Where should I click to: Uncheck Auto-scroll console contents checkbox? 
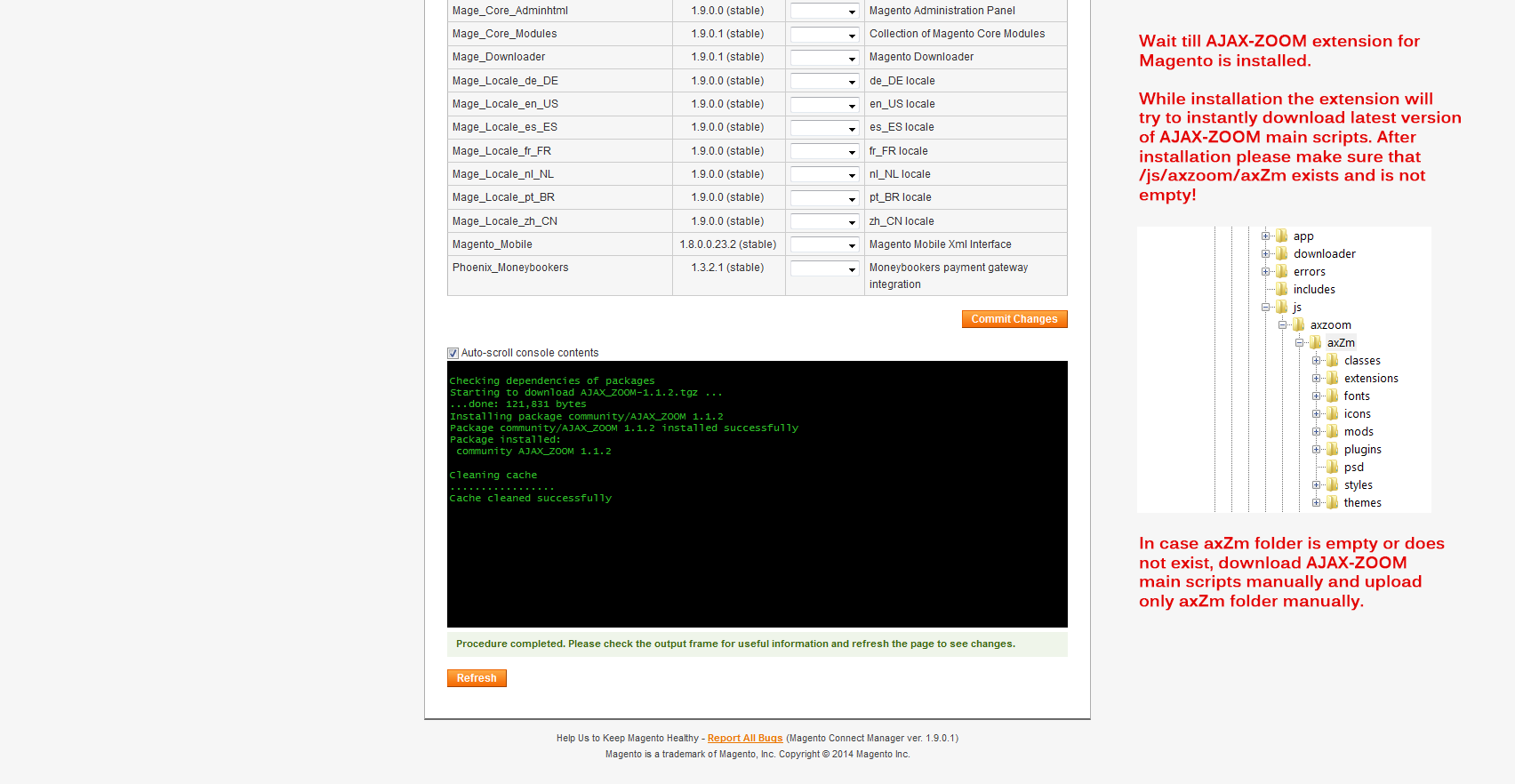(x=453, y=353)
